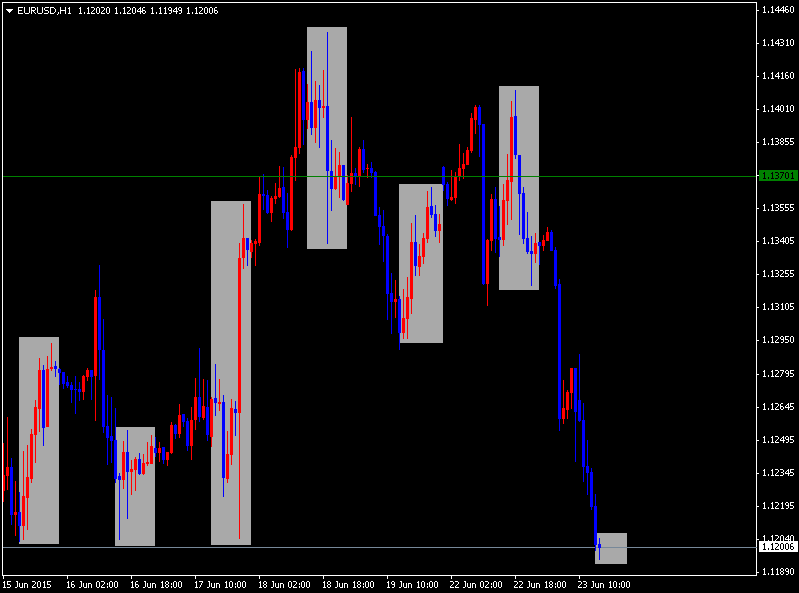799x593 pixels.
Task: Click the 23 Jun 10:00 time label
Action: tap(604, 584)
